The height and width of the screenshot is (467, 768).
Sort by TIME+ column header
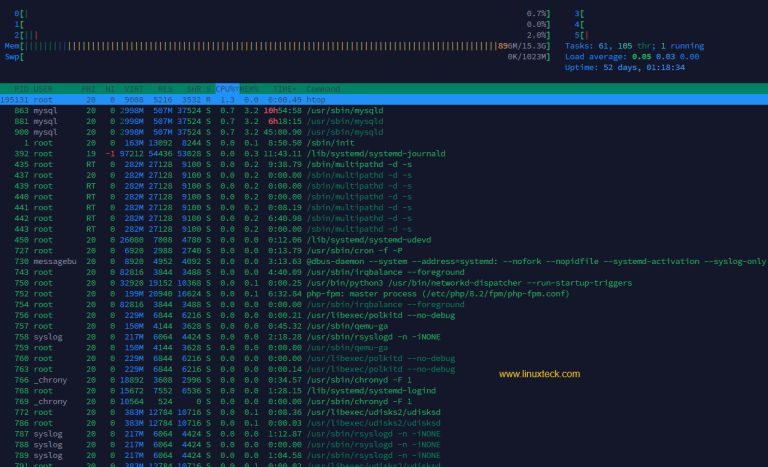[285, 89]
